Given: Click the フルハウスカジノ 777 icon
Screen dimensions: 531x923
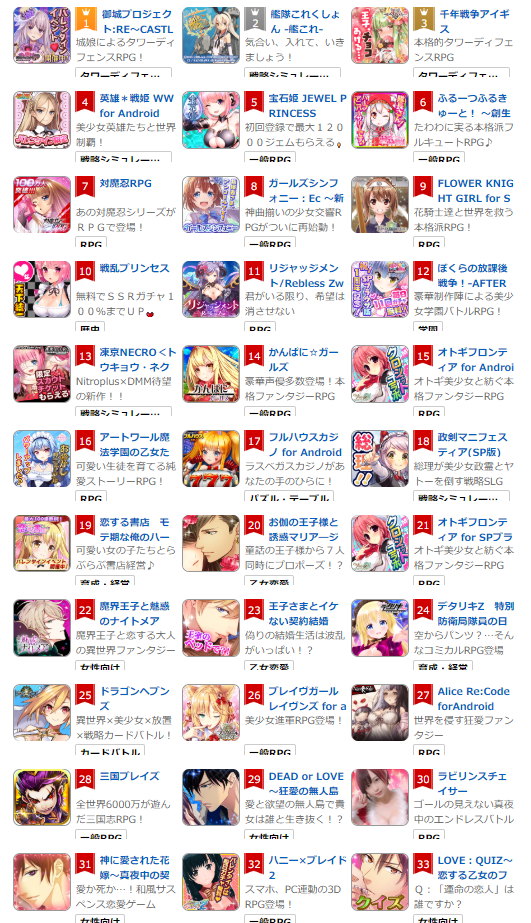Looking at the screenshot, I should (211, 459).
